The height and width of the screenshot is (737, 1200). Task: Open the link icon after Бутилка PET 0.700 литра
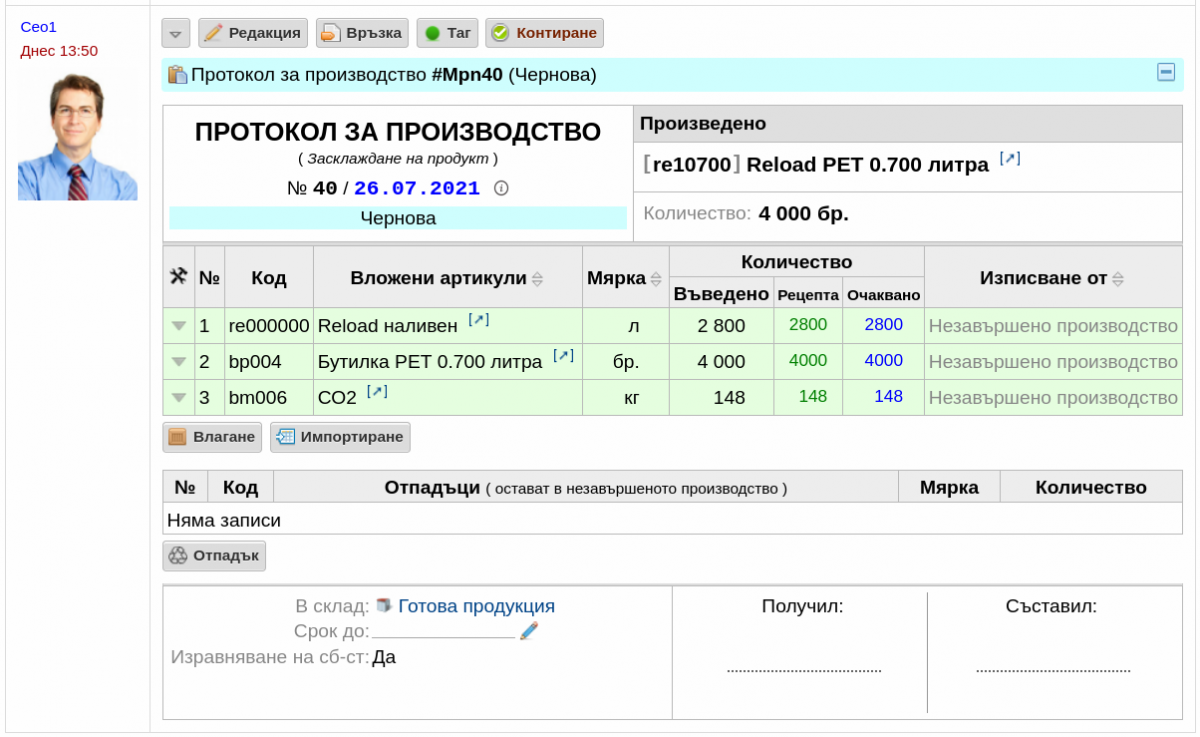coord(564,356)
